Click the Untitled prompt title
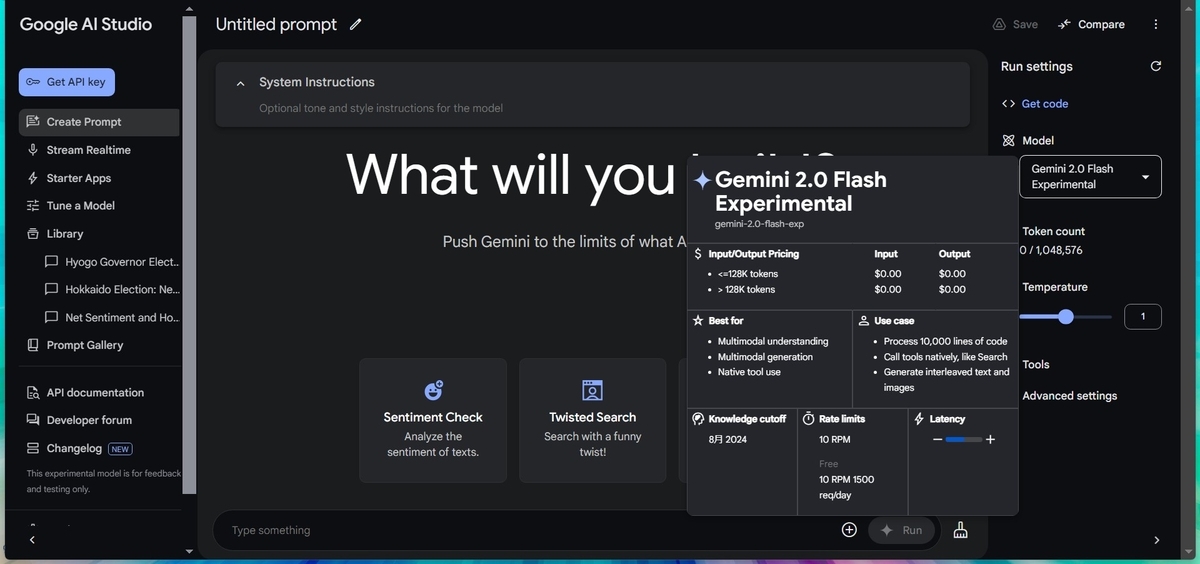 pos(276,24)
